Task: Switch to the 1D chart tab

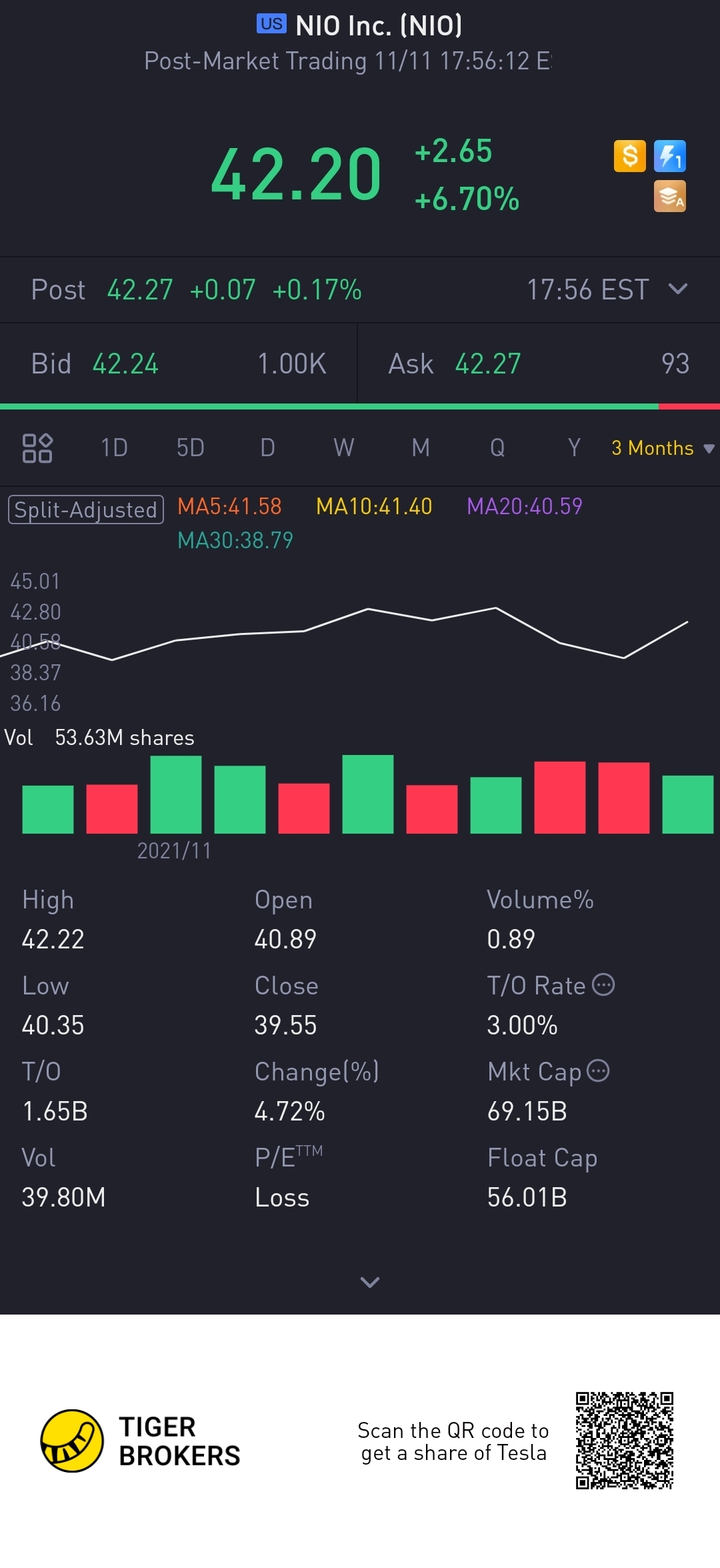Action: pos(114,448)
